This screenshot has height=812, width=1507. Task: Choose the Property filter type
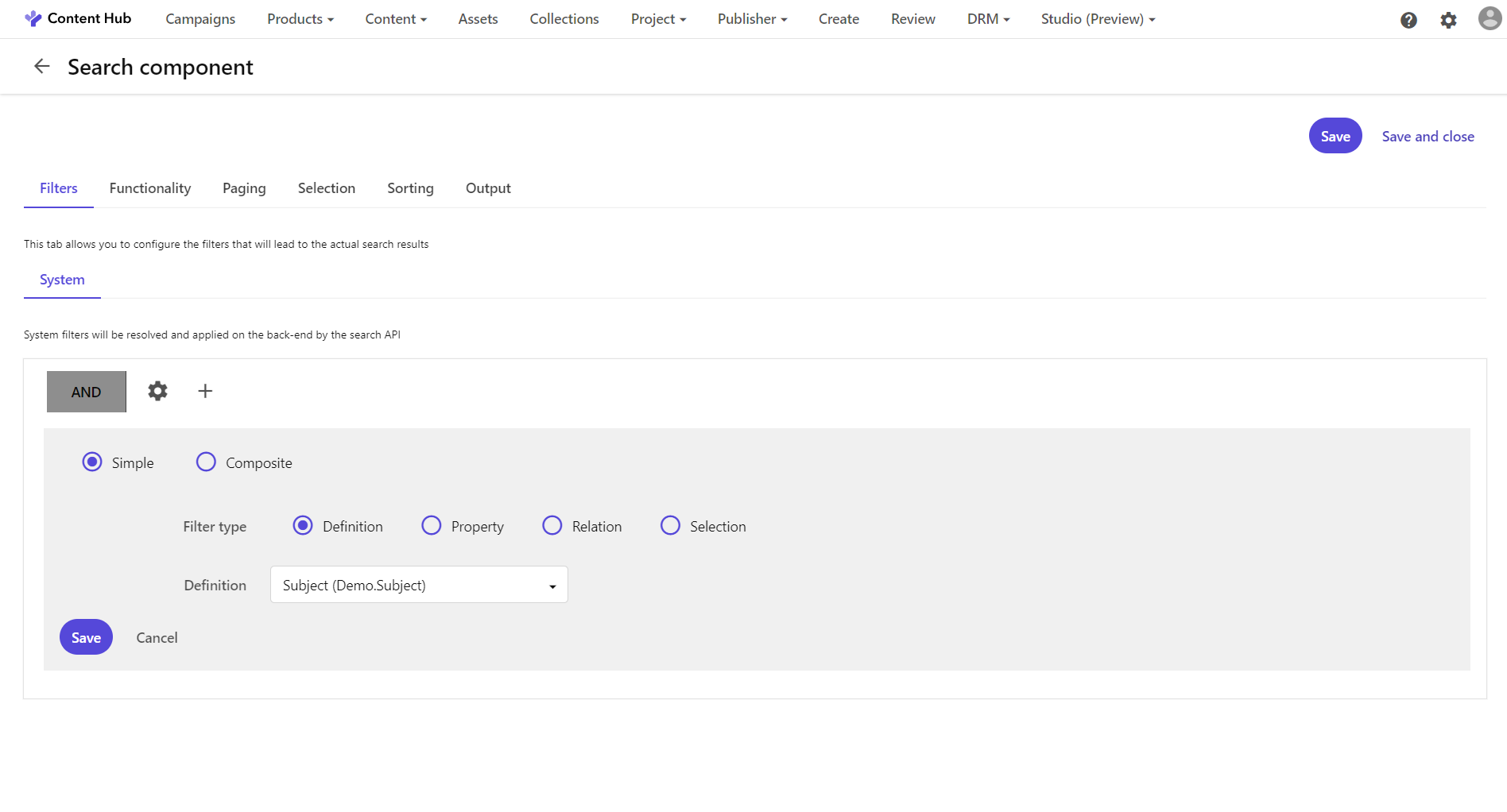click(432, 526)
